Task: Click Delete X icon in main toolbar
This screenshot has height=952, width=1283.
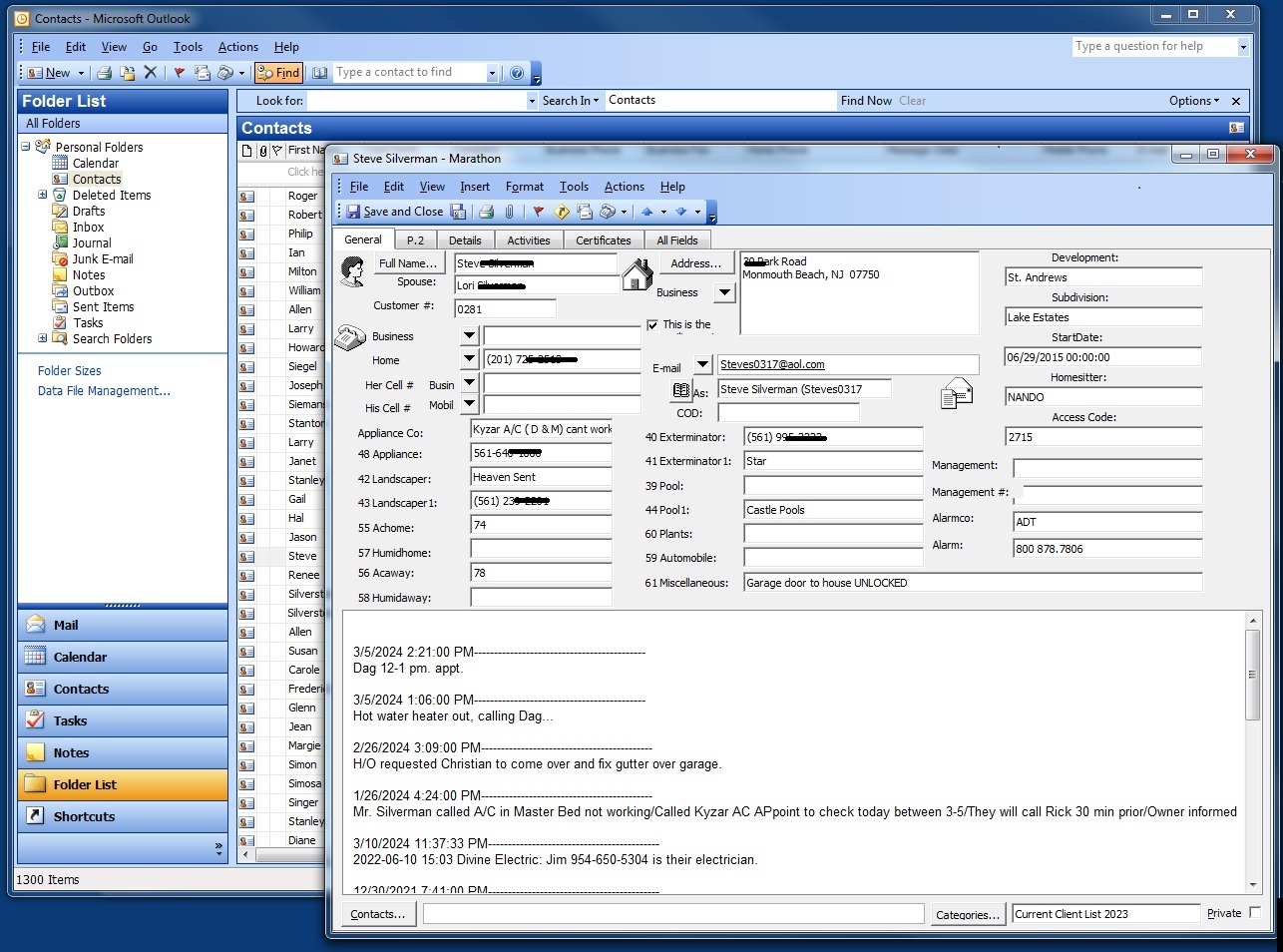Action: [151, 72]
